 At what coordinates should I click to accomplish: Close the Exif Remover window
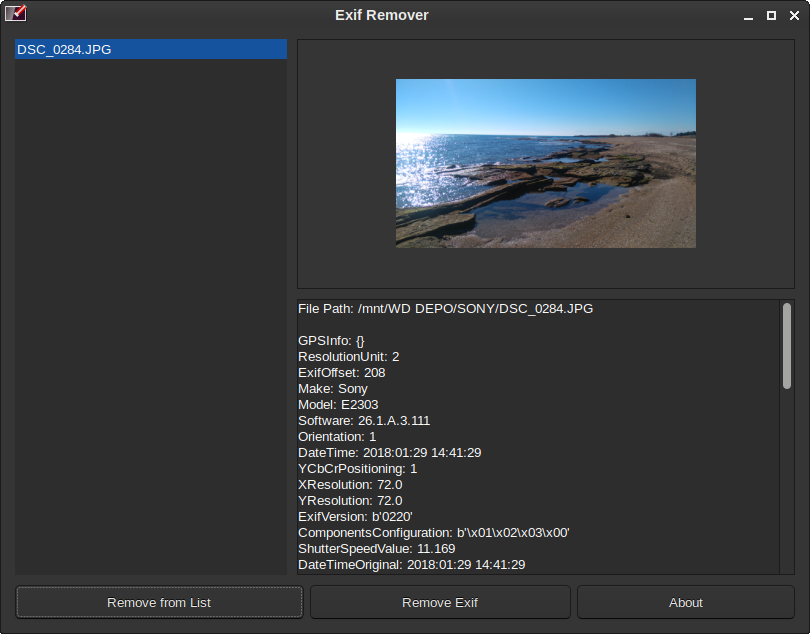click(795, 16)
